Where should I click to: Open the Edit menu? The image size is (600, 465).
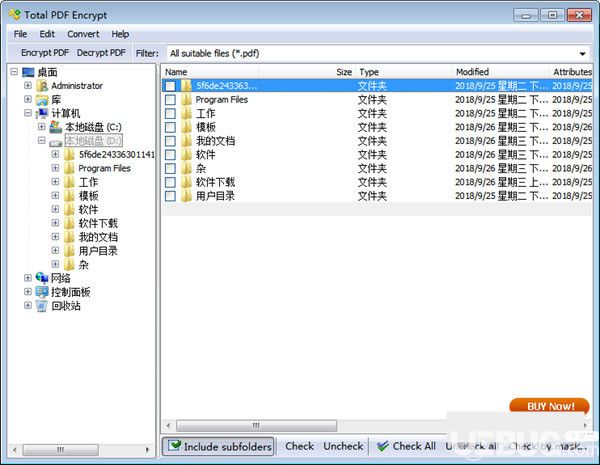tap(47, 34)
